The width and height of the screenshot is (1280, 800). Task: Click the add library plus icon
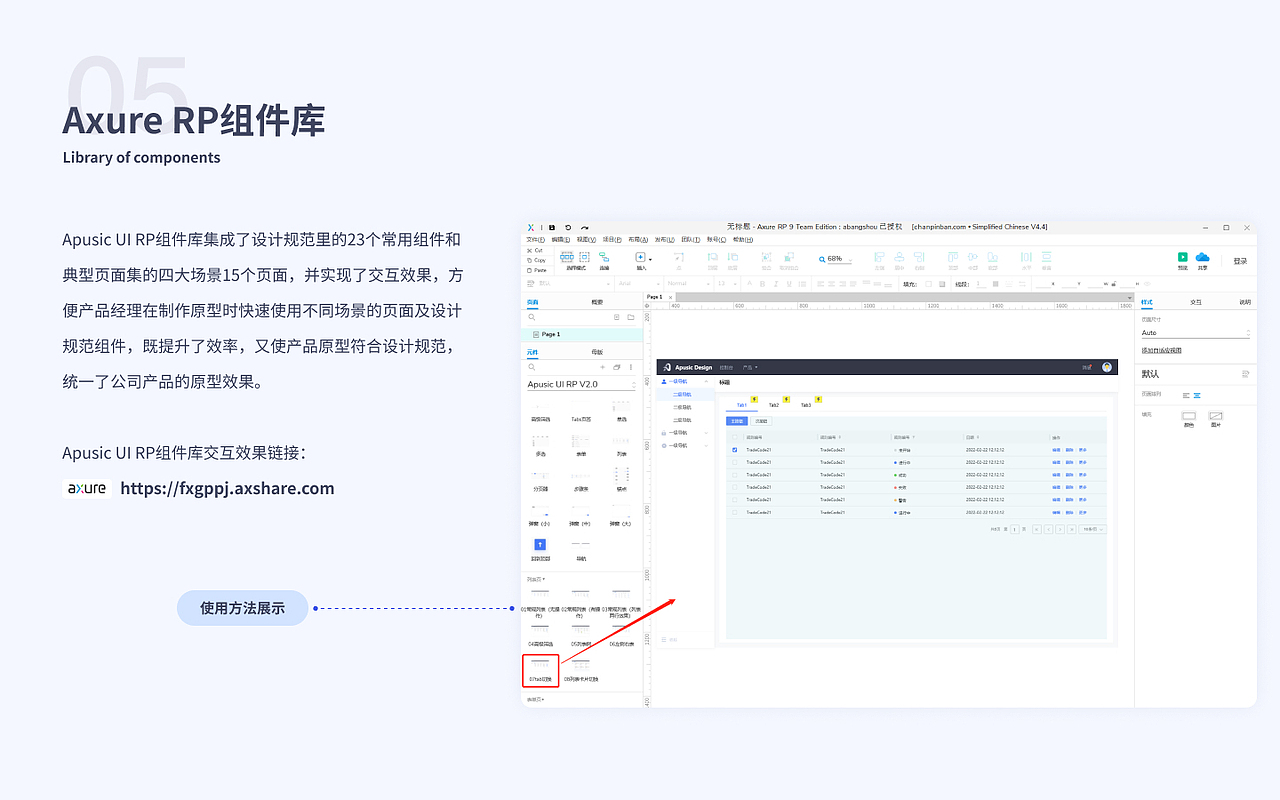click(602, 367)
